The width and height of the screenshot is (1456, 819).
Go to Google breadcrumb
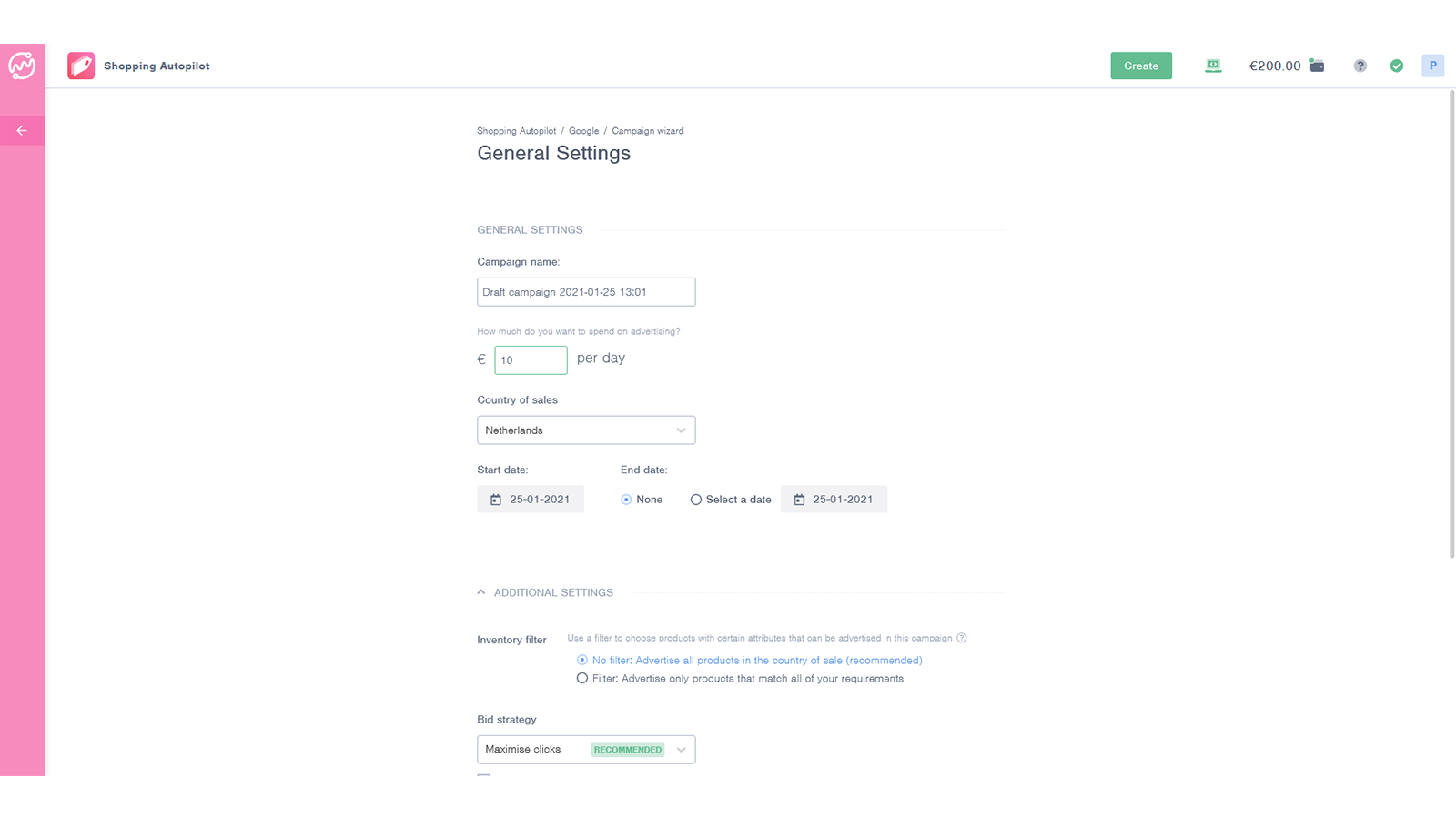coord(583,131)
